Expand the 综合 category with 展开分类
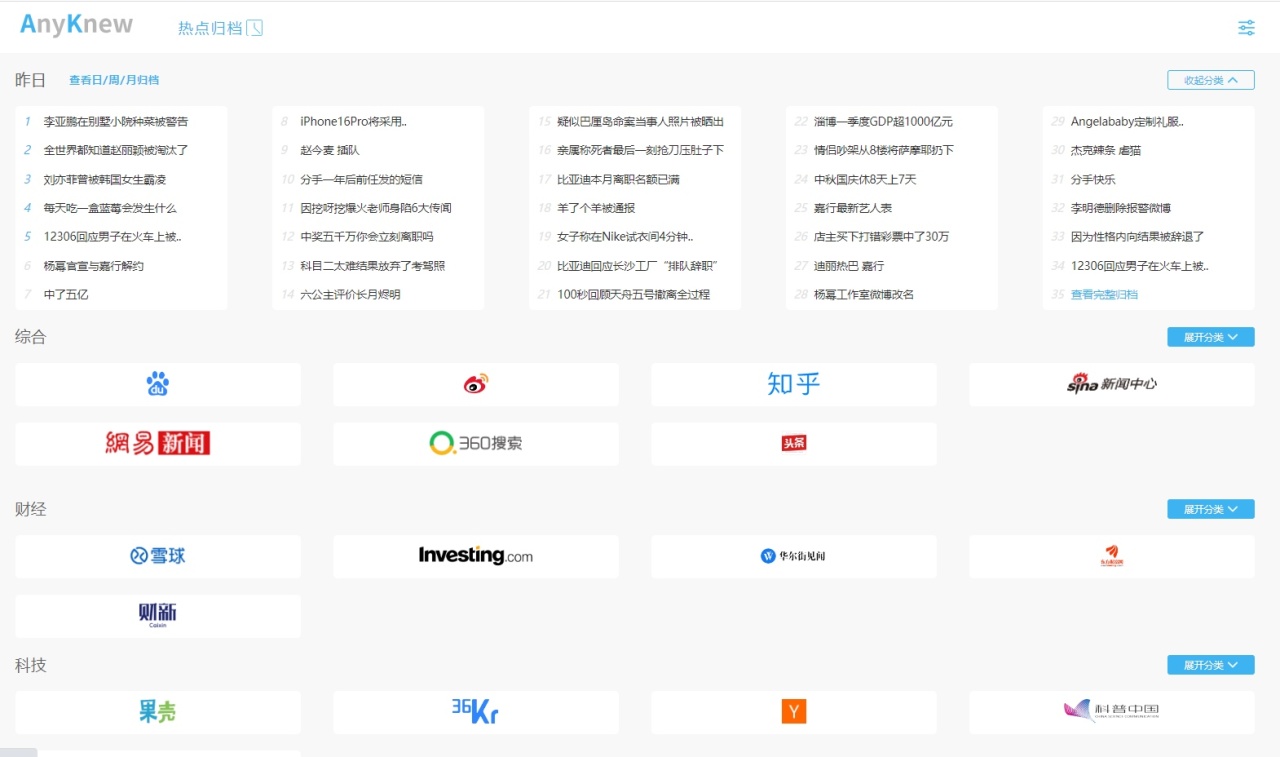The height and width of the screenshot is (757, 1280). (1211, 337)
